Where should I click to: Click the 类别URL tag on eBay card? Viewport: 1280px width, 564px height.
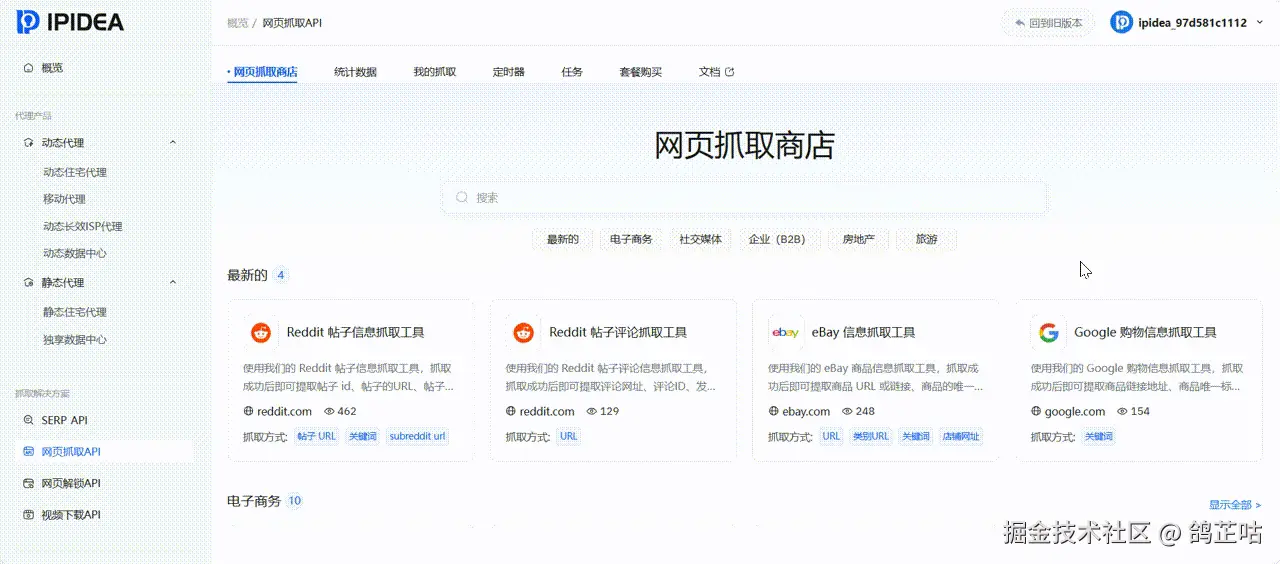[x=870, y=437]
